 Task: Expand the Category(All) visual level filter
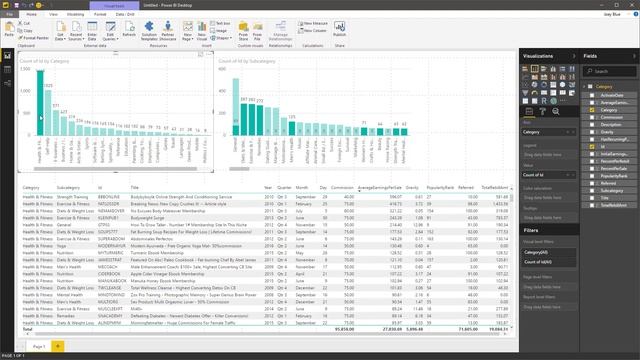tap(549, 253)
